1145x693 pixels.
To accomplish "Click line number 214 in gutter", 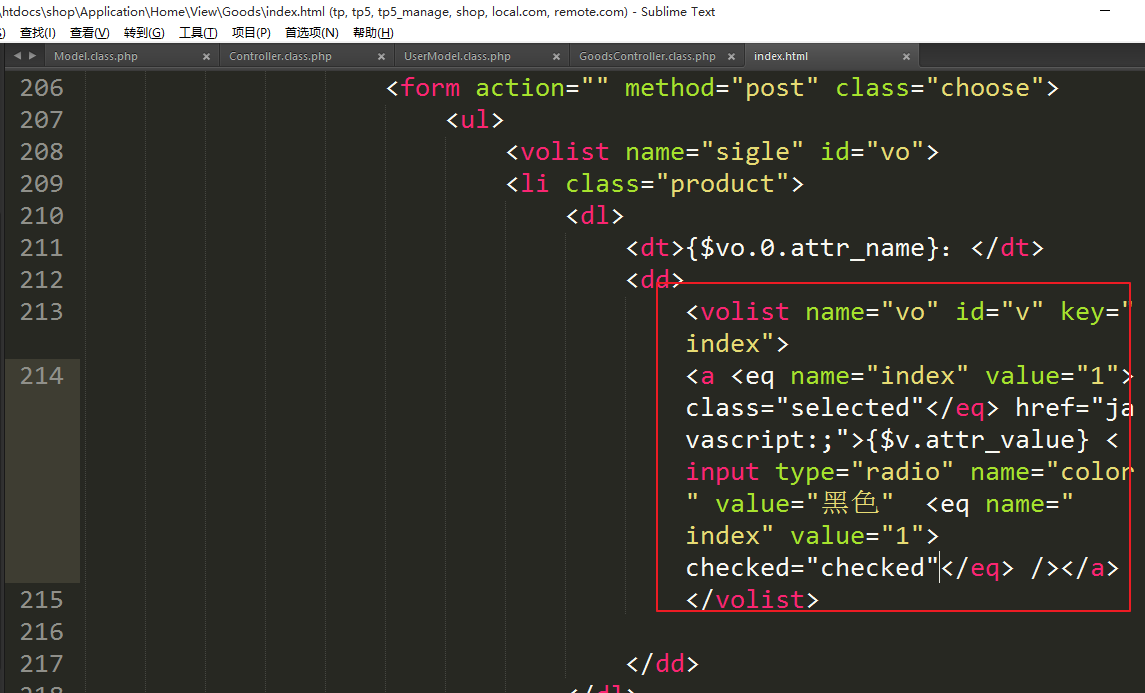I will 41,376.
